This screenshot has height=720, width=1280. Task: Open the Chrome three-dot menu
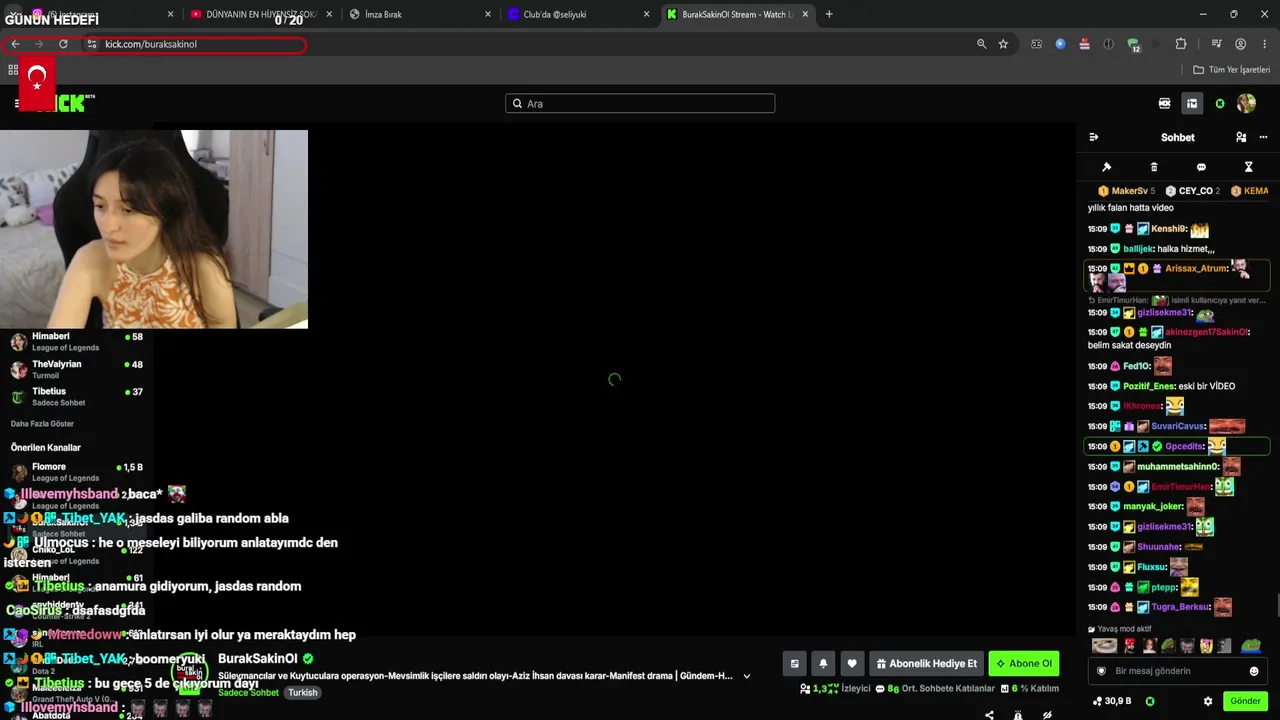(x=1265, y=44)
